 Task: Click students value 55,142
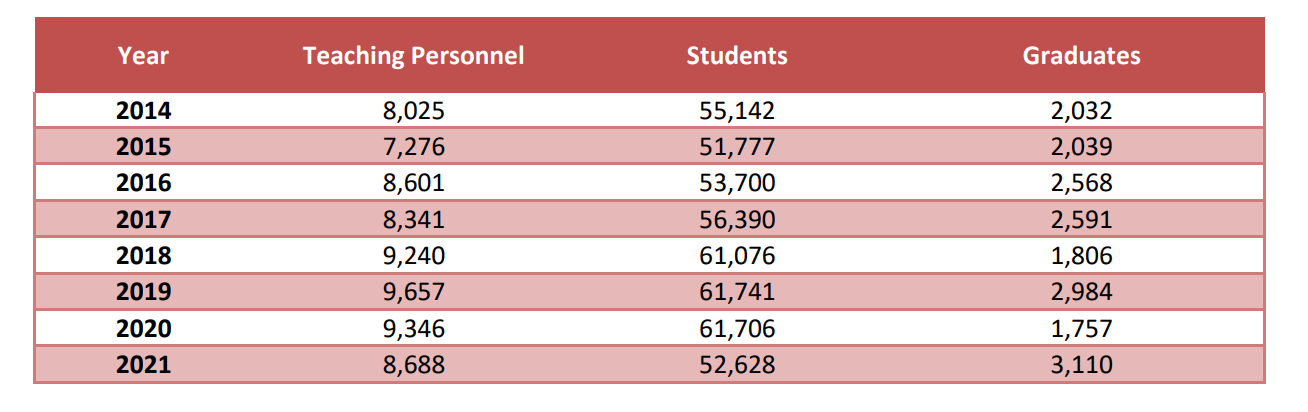pyautogui.click(x=737, y=111)
